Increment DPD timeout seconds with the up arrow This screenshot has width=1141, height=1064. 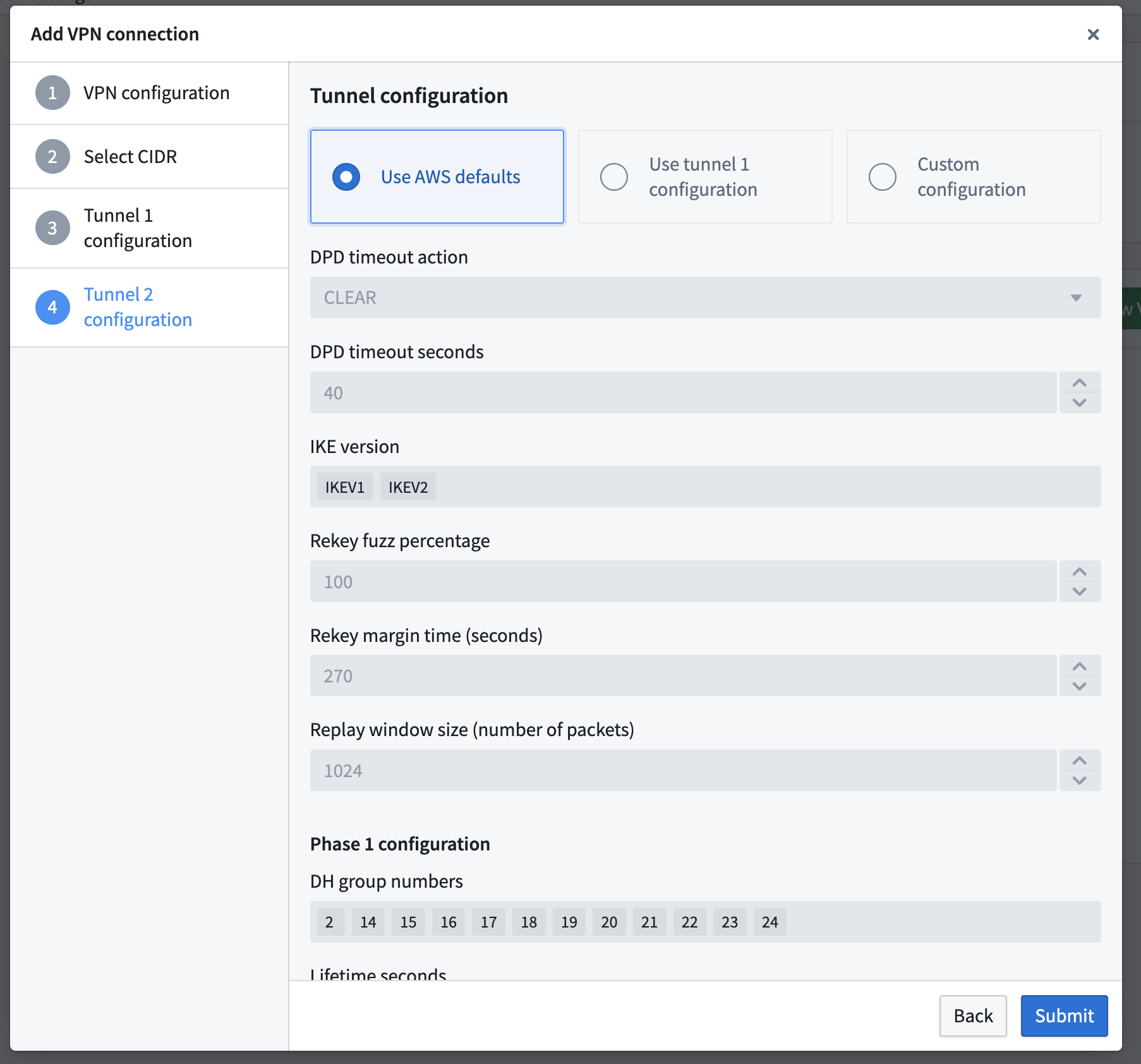[x=1079, y=382]
